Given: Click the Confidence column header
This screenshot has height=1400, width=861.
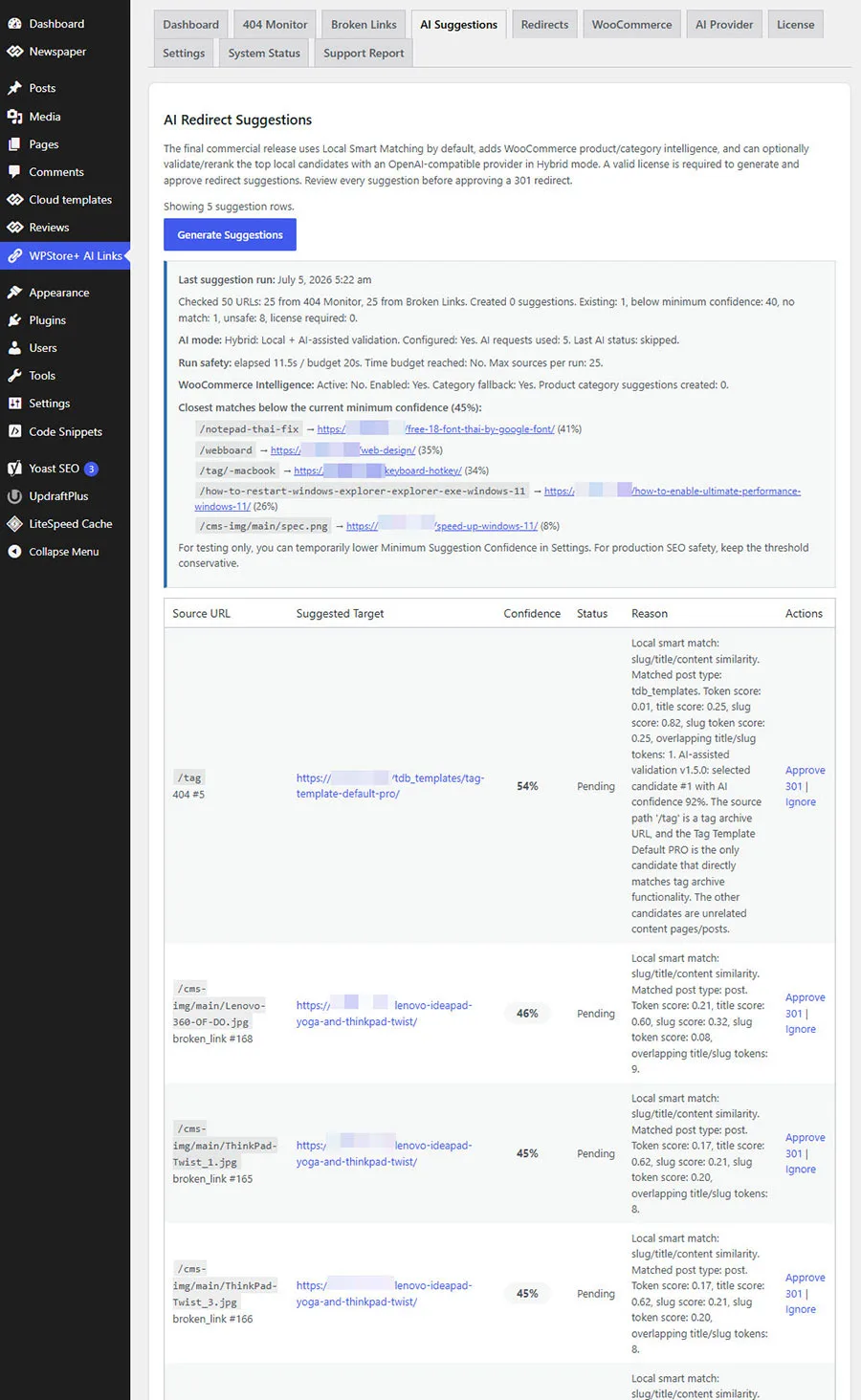Looking at the screenshot, I should [532, 614].
